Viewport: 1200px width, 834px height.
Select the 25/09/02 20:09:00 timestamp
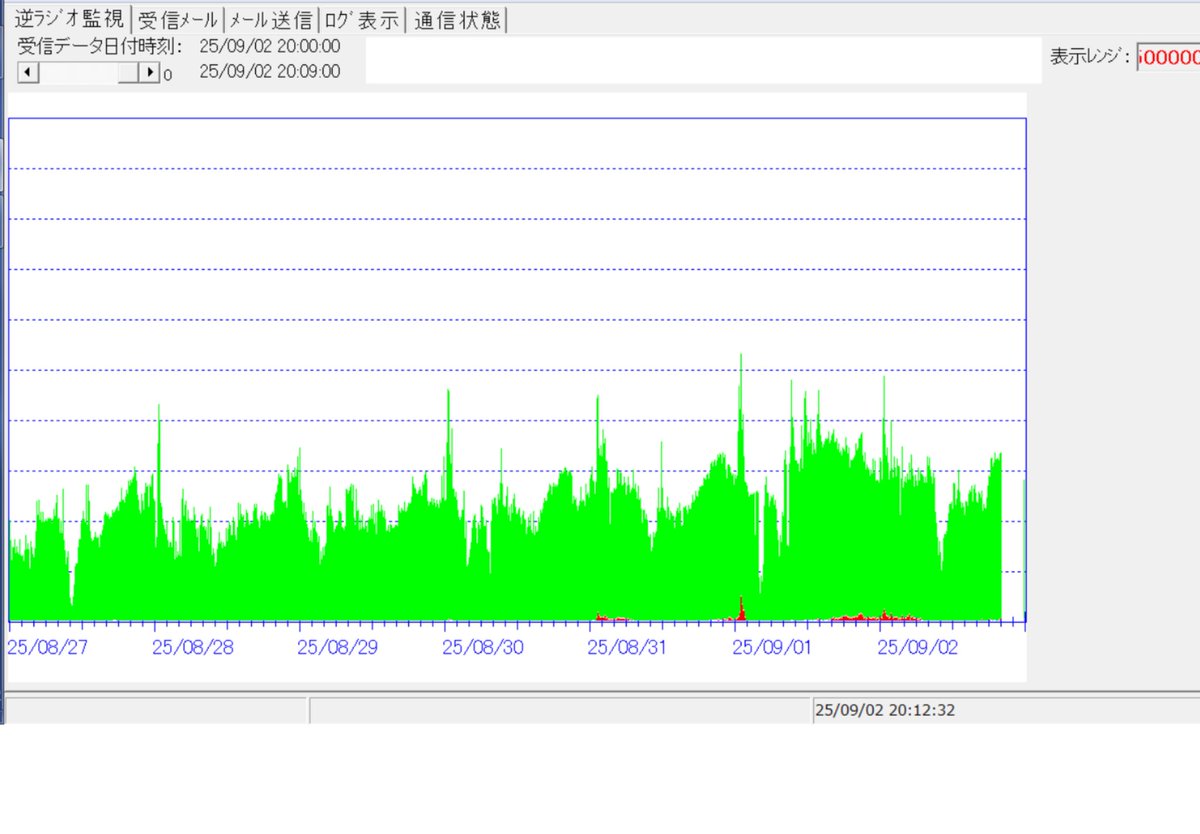pyautogui.click(x=270, y=72)
